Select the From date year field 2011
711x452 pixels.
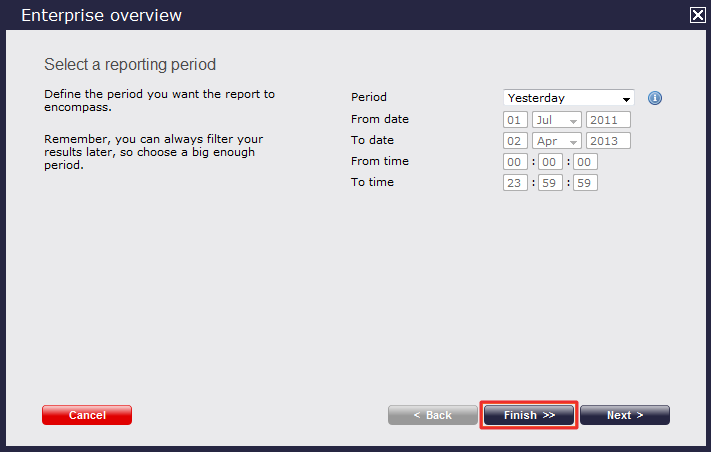point(608,120)
